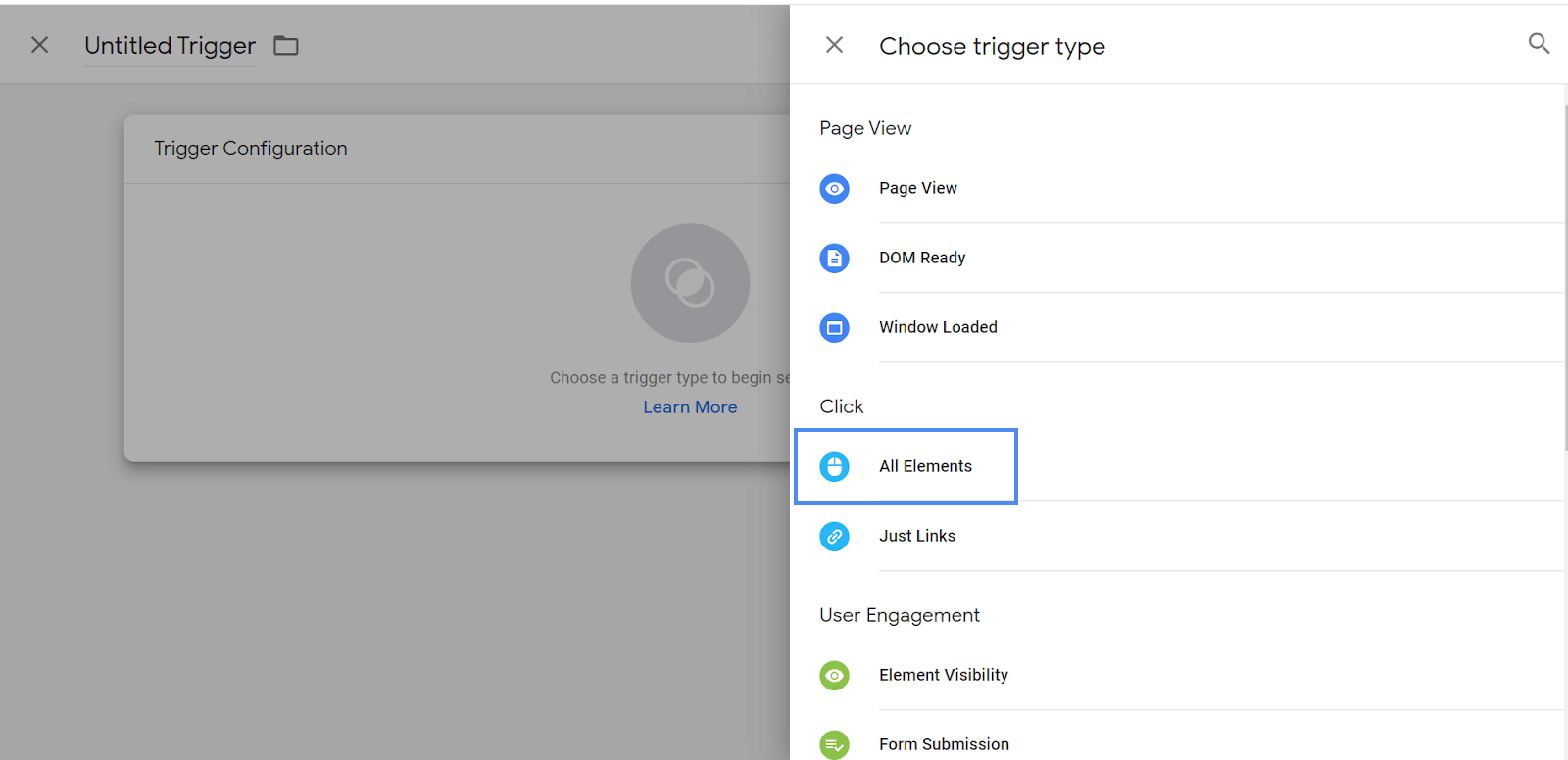Click the User Engagement section heading
Viewport: 1568px width, 760px height.
[900, 615]
